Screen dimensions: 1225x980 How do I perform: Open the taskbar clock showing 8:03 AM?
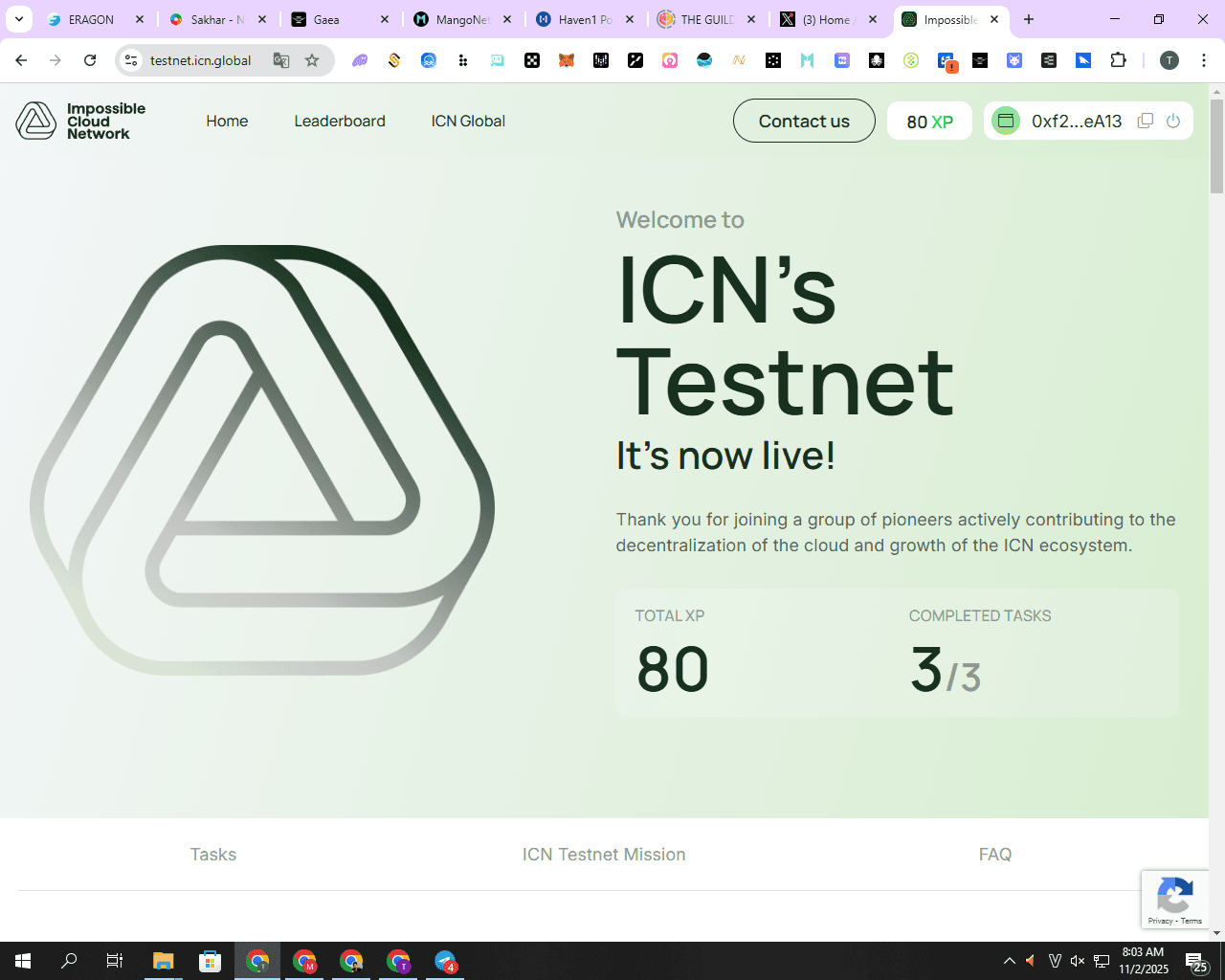tap(1144, 961)
